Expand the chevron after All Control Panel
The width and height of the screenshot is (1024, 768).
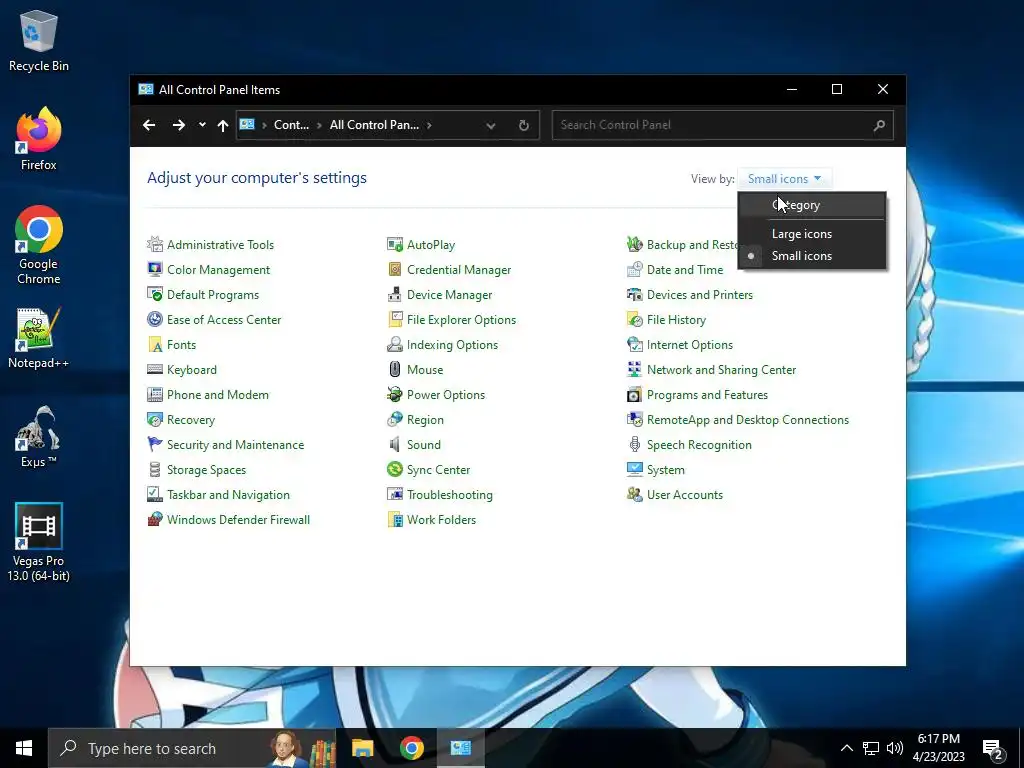tap(429, 125)
